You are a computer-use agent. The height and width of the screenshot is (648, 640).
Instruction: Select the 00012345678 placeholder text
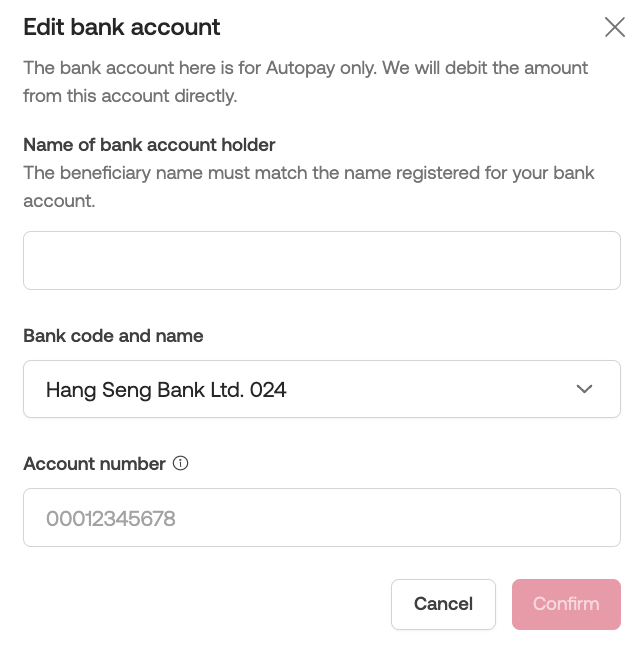[111, 519]
